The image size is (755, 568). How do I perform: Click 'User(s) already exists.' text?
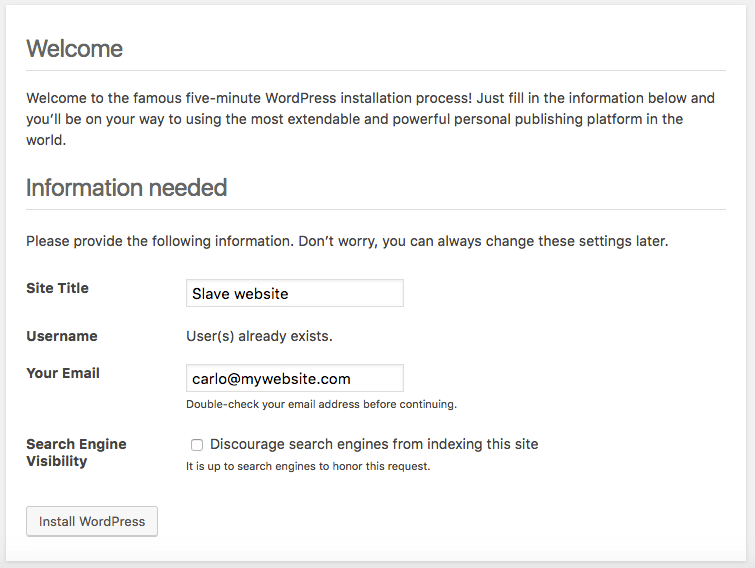[259, 336]
